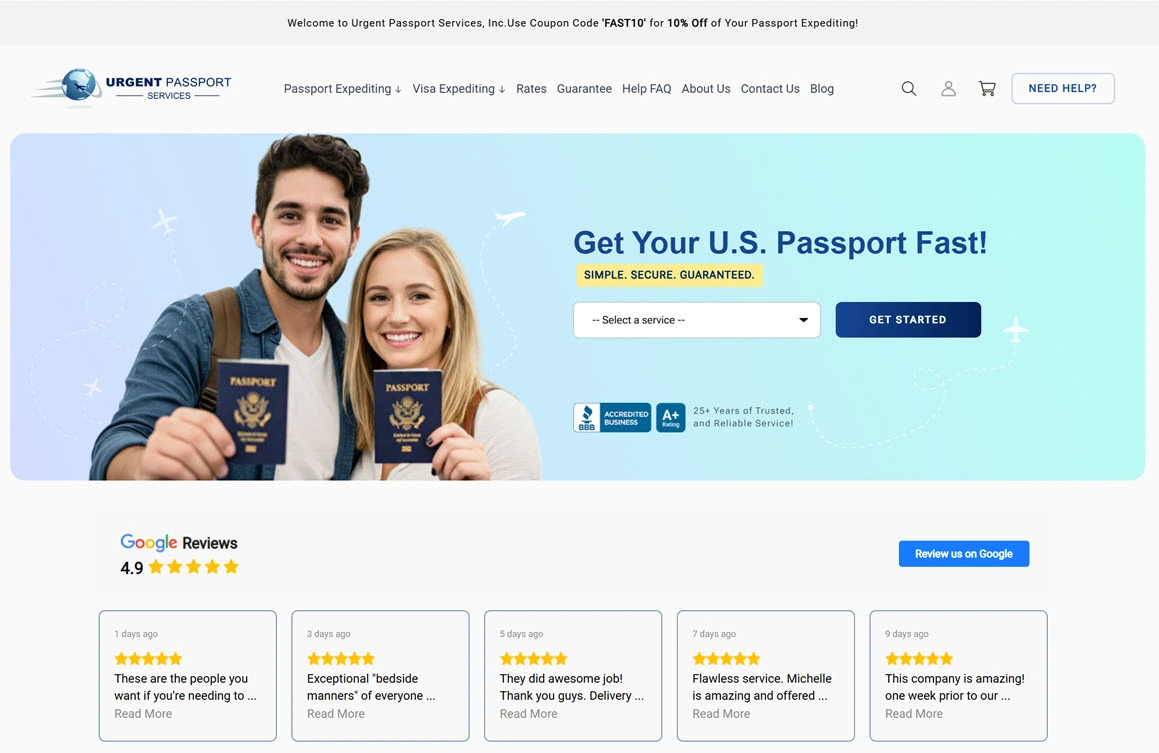Click the BBB Accredited Business badge
This screenshot has height=753, width=1159.
(x=612, y=418)
